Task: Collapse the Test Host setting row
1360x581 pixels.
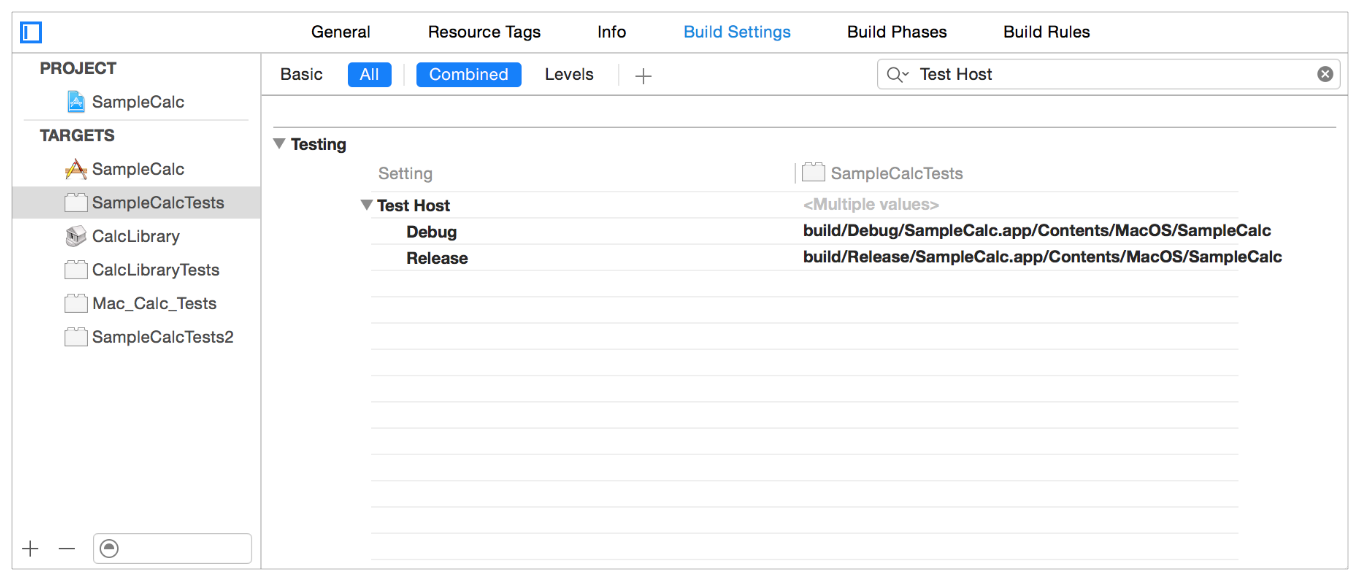Action: (x=366, y=205)
